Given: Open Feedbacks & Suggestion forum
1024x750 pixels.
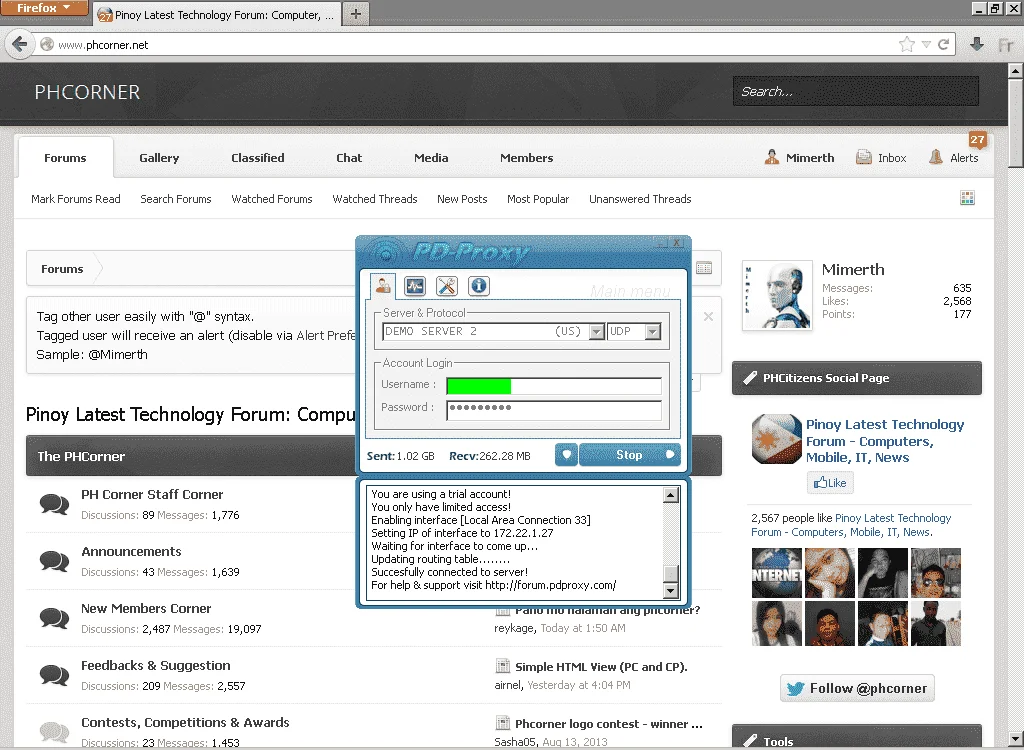Looking at the screenshot, I should [155, 665].
